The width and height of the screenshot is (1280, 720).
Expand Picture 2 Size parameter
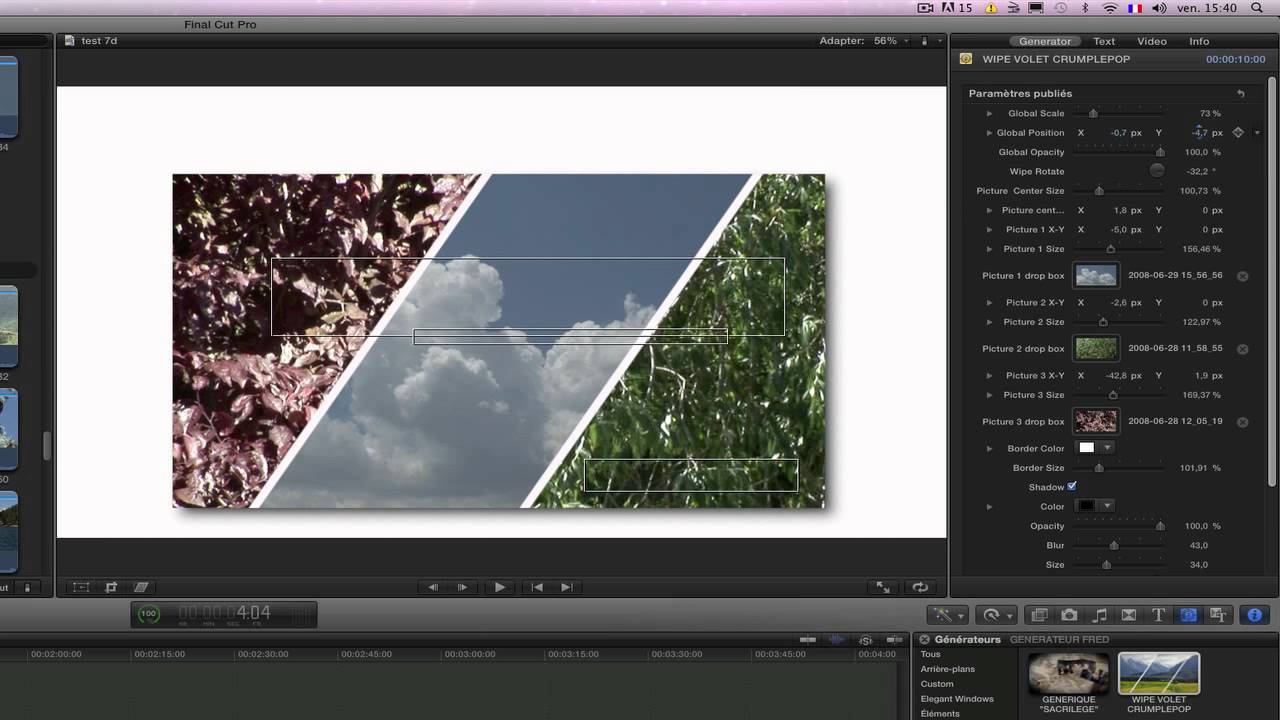pyautogui.click(x=989, y=322)
